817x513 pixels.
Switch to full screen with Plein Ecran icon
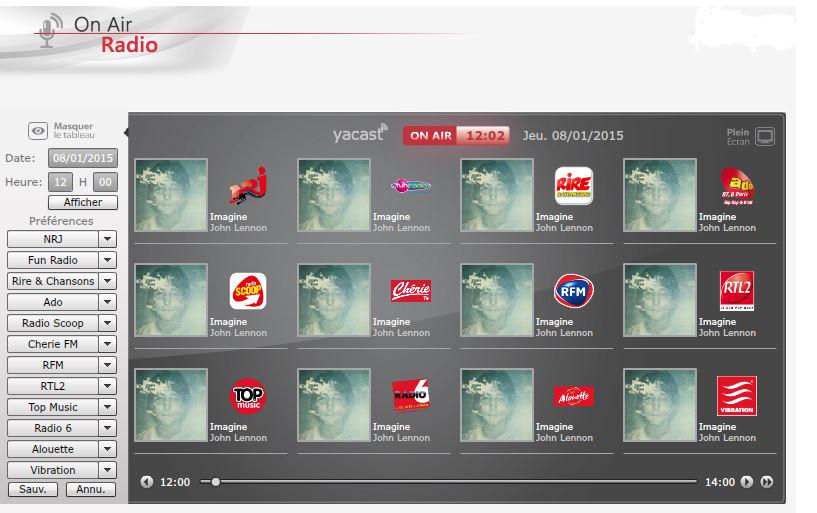[x=765, y=136]
